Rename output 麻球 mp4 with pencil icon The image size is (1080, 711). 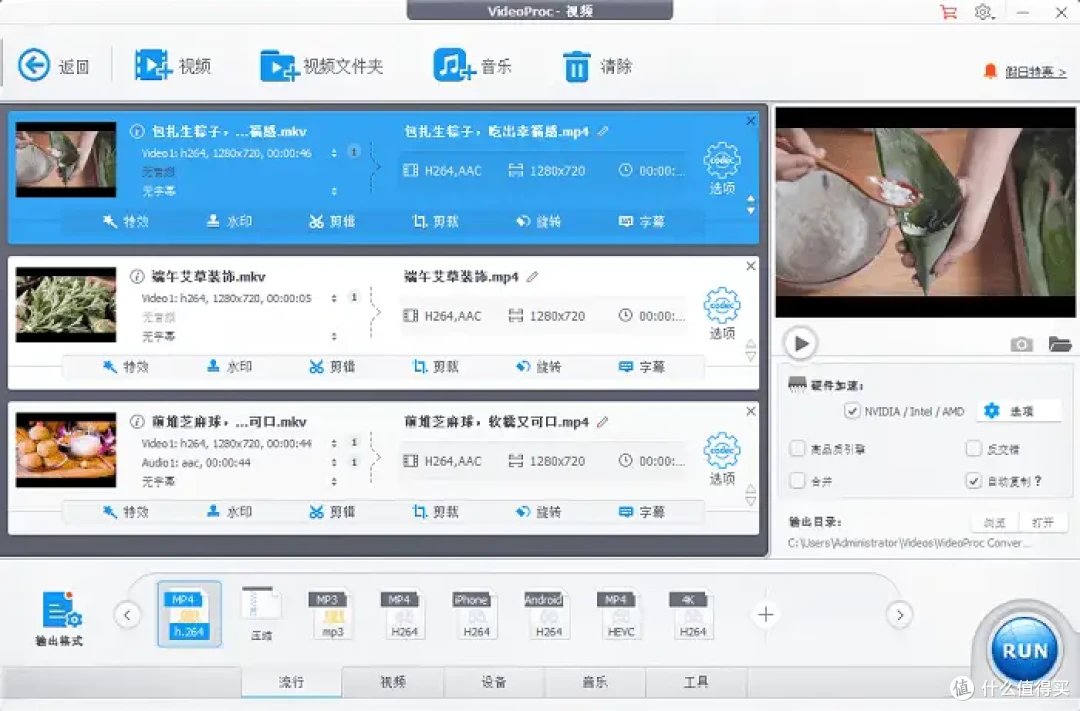[x=603, y=422]
